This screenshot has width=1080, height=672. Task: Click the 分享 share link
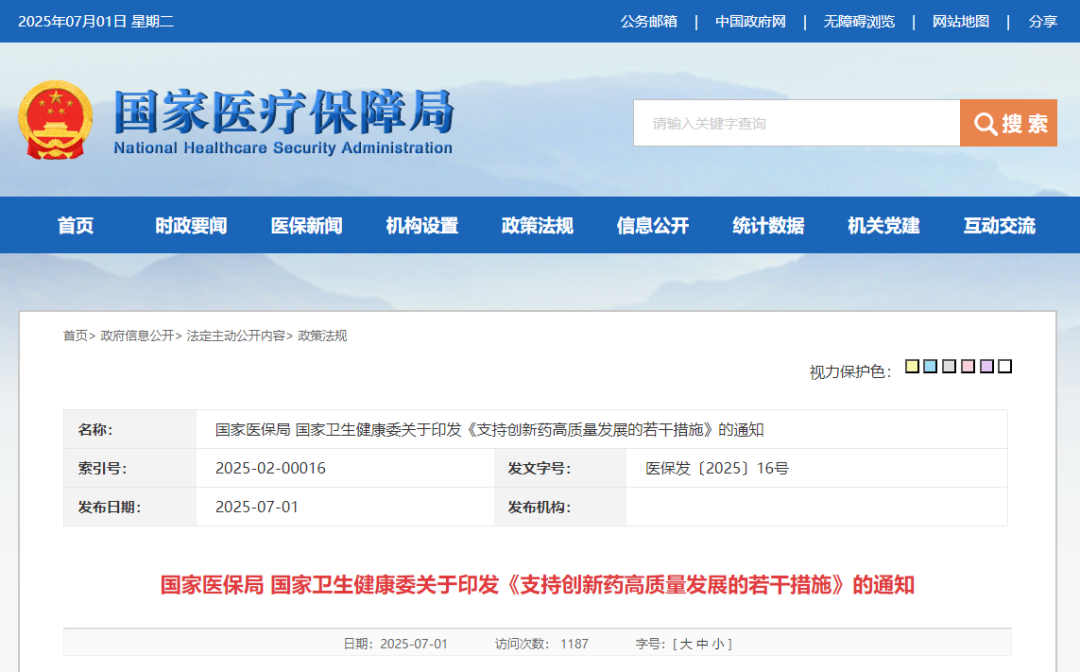pos(1043,21)
